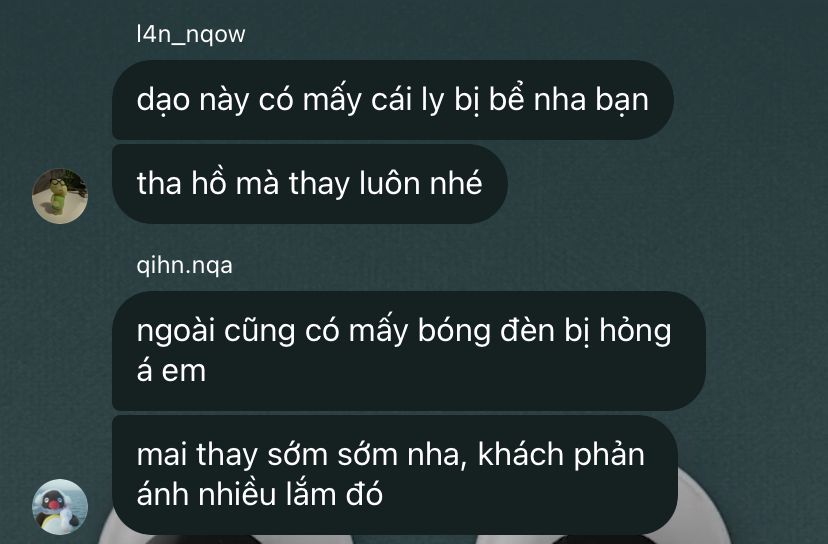This screenshot has width=828, height=544.
Task: Tap the qihn.nqa username label
Action: coord(184,265)
